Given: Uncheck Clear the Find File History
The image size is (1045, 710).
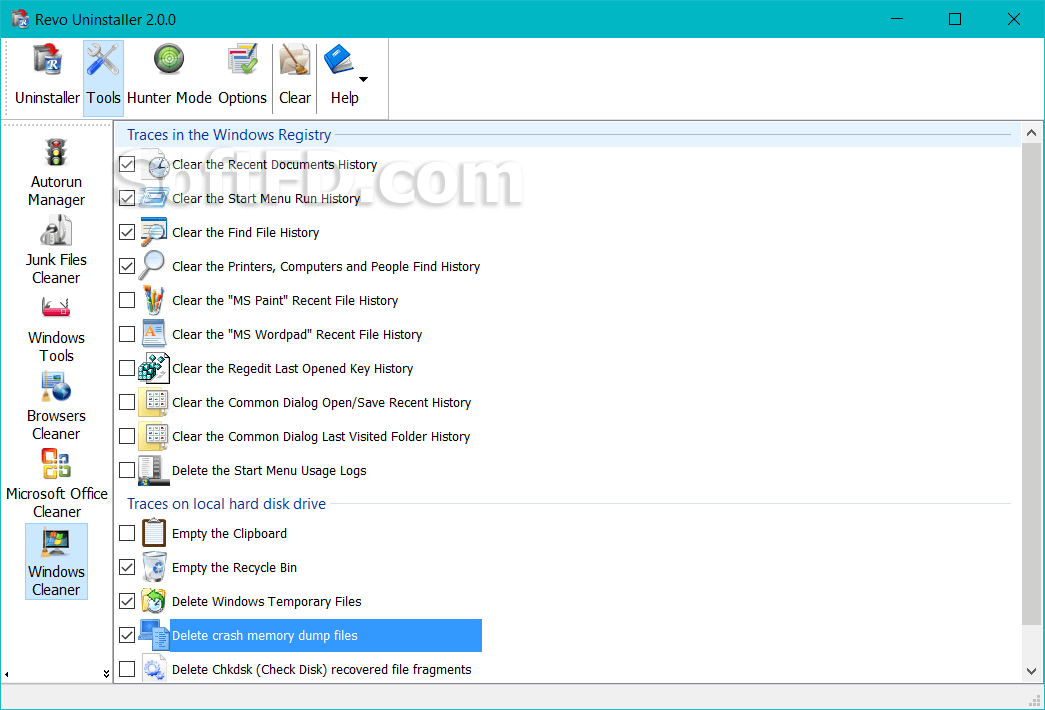Looking at the screenshot, I should point(127,232).
